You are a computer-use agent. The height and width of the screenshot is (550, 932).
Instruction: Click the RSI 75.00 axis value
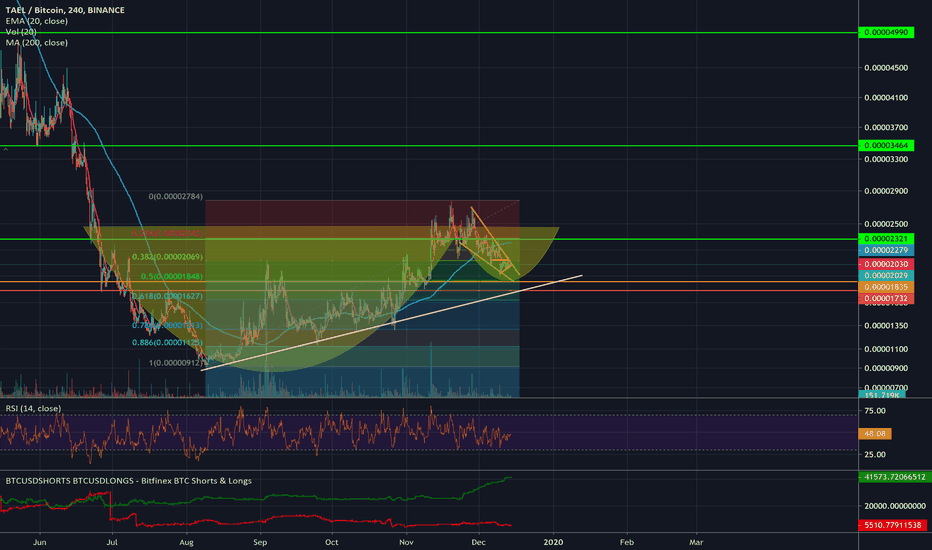coord(874,411)
